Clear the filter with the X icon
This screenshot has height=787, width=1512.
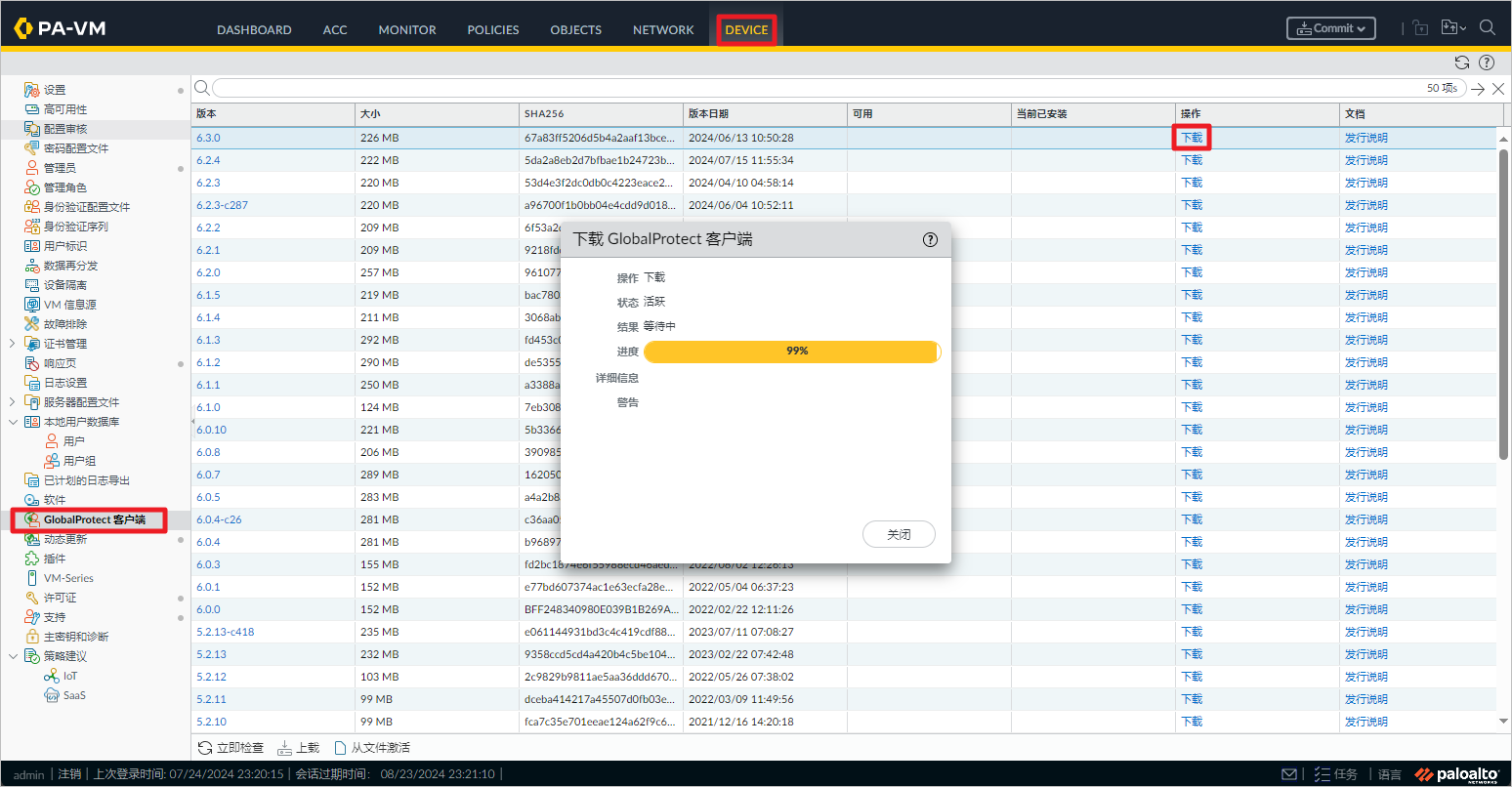pyautogui.click(x=1498, y=89)
